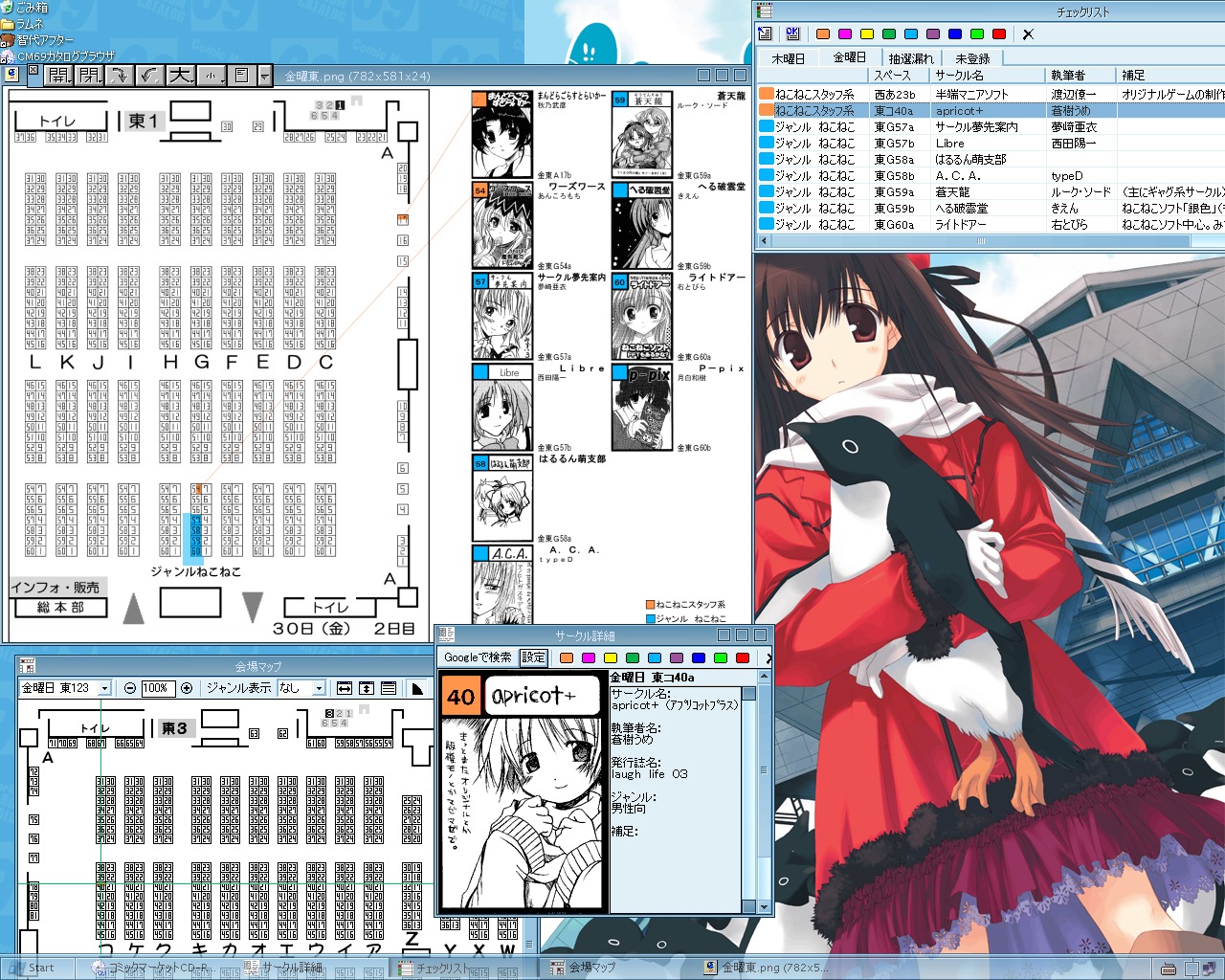Click the OK icon in checklist toolbar
1225x980 pixels.
click(x=792, y=33)
